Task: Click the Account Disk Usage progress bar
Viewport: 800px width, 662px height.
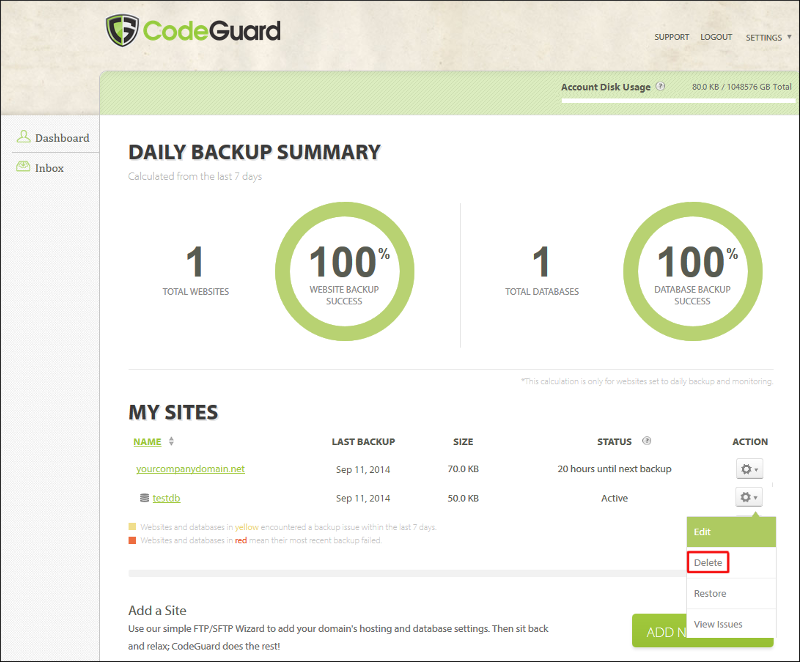Action: tap(677, 101)
